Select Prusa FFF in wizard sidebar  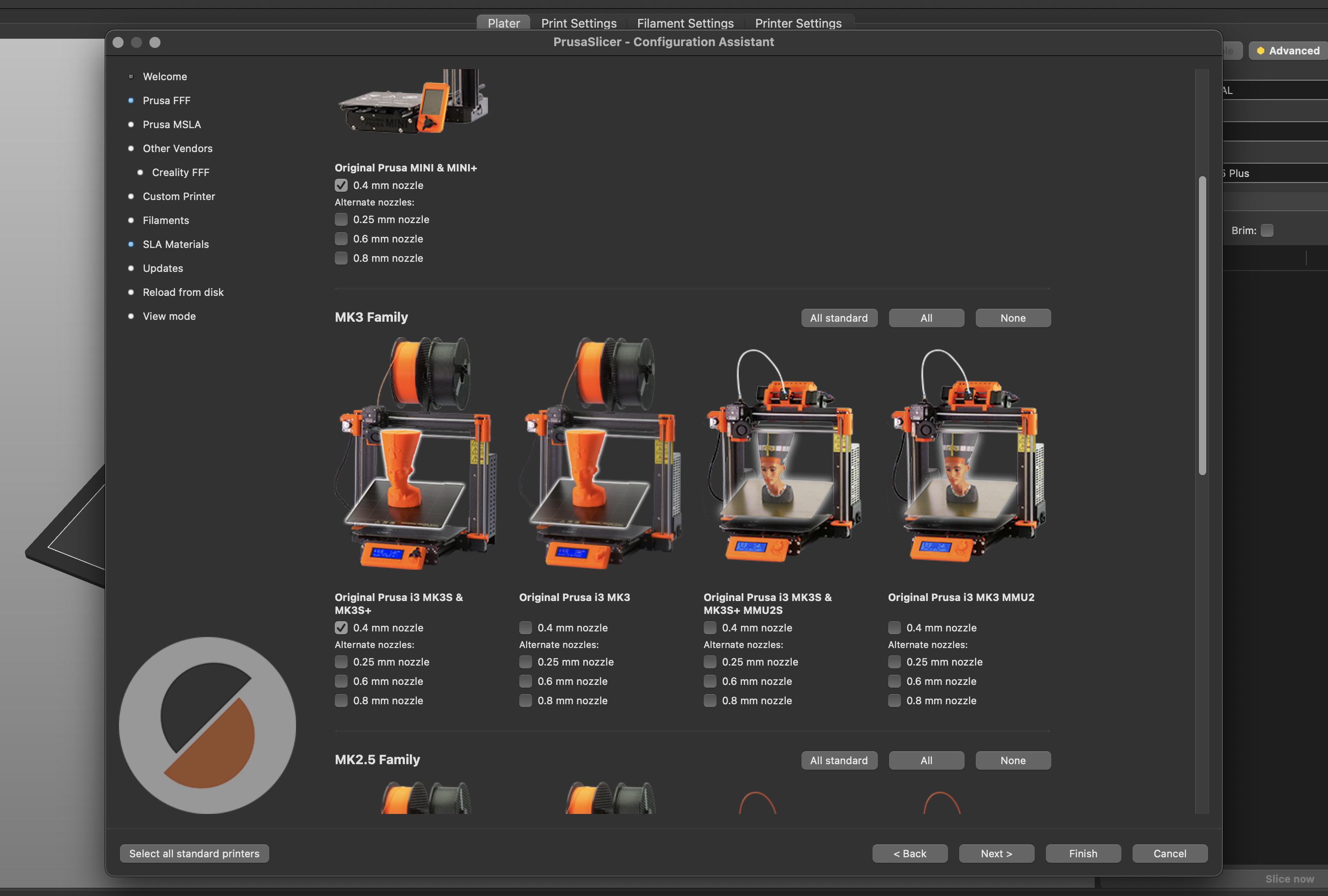[166, 100]
